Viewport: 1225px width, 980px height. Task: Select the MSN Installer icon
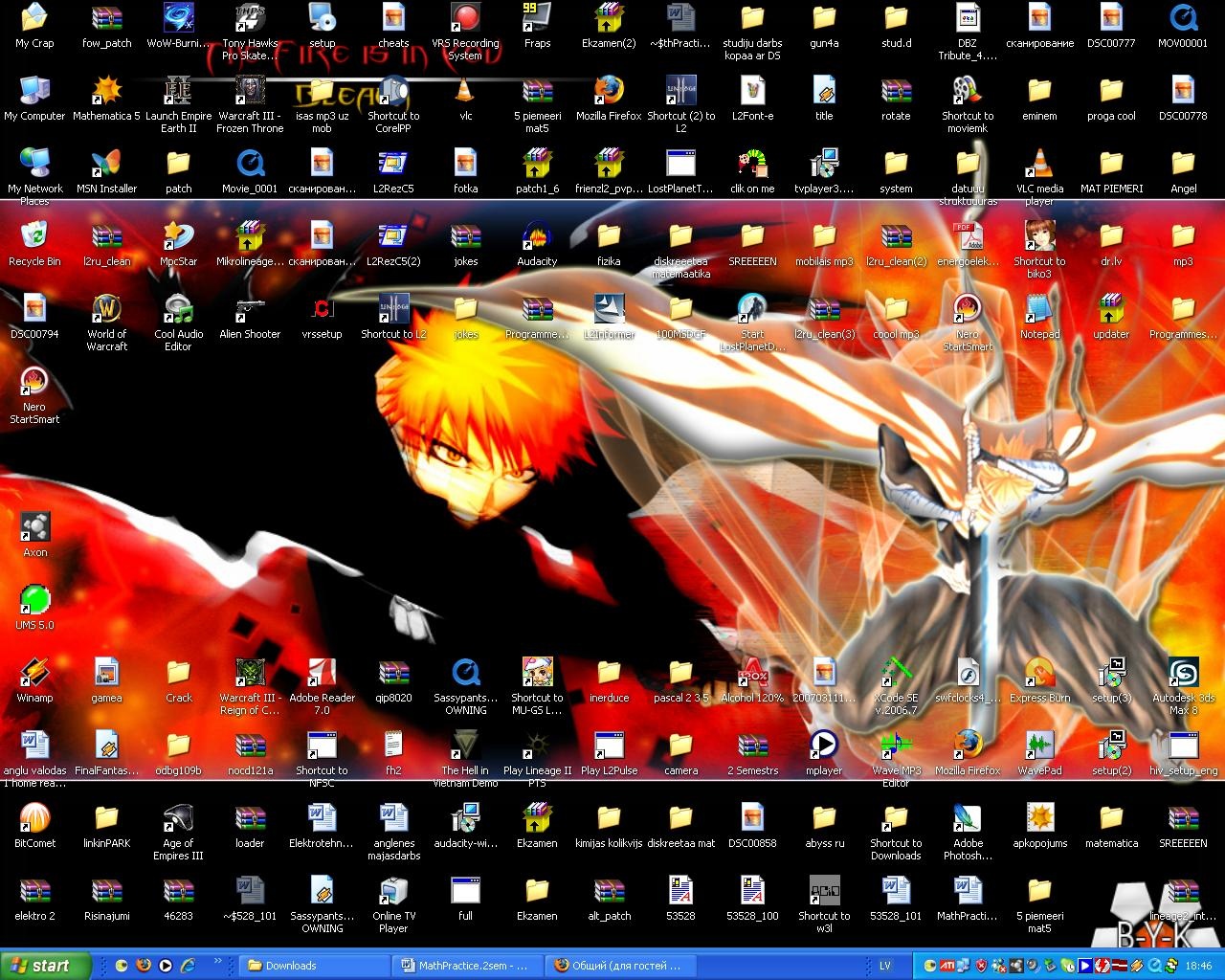coord(106,164)
